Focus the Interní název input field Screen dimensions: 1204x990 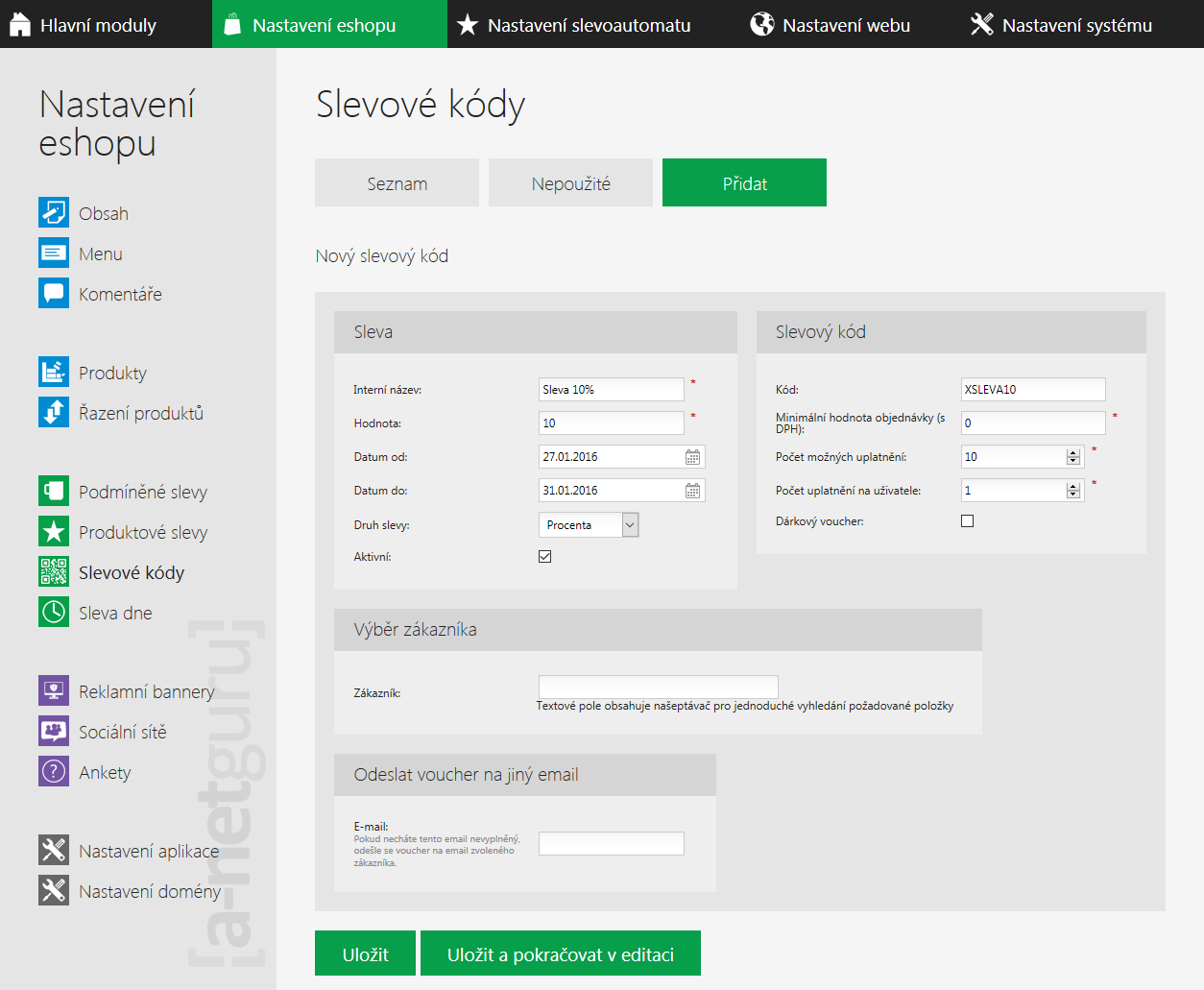[612, 389]
